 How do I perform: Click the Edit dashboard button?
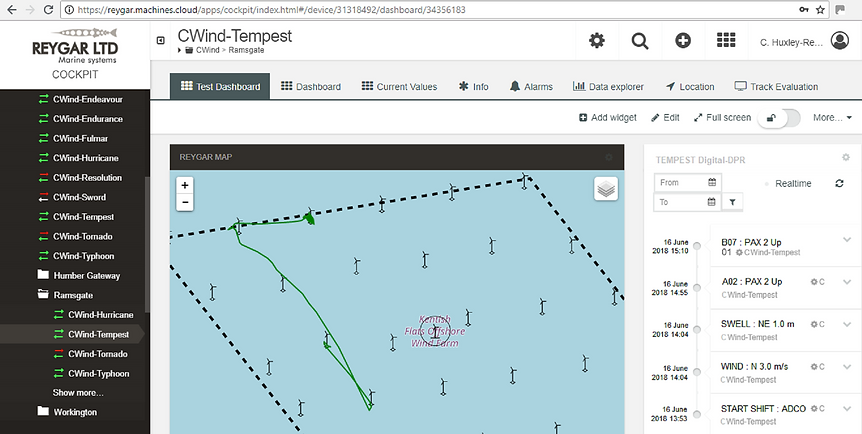click(x=665, y=117)
